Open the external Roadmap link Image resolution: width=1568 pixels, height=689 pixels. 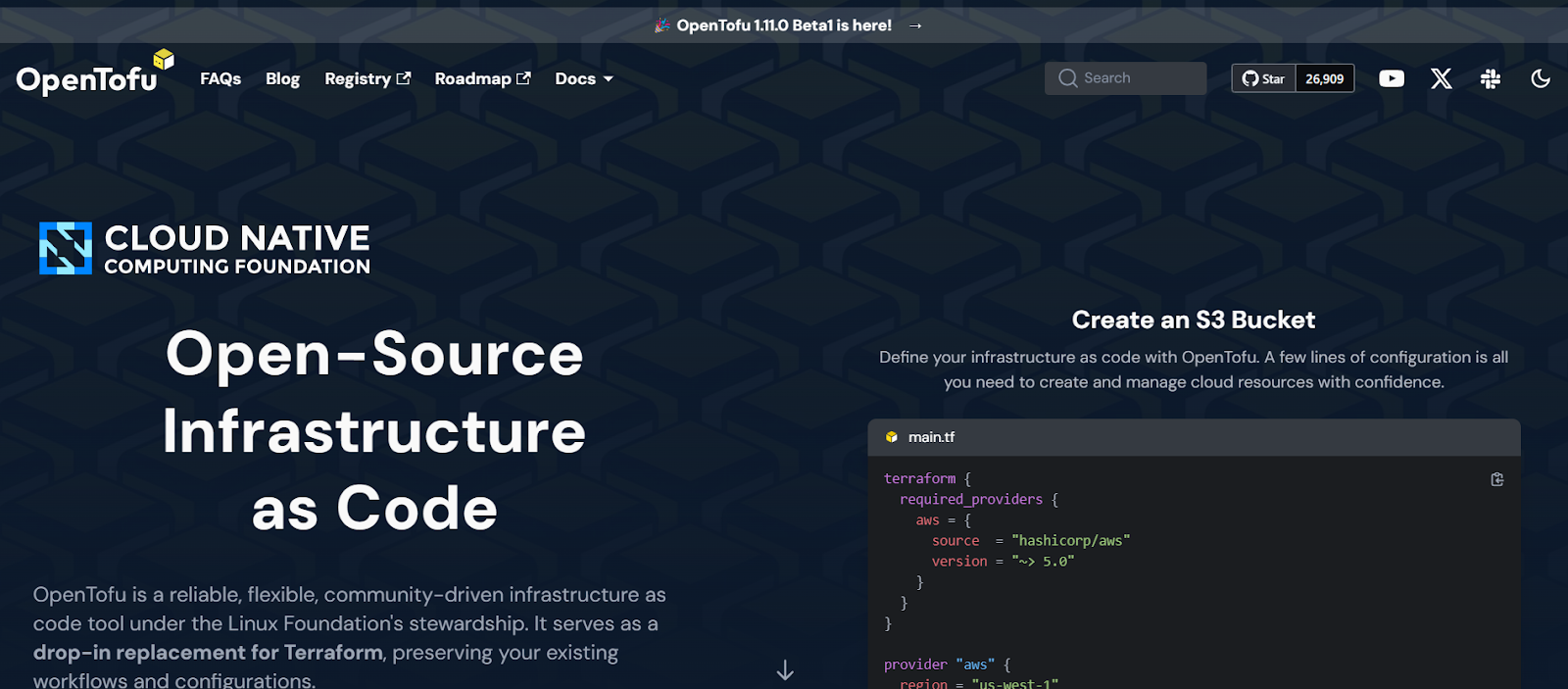pyautogui.click(x=483, y=78)
